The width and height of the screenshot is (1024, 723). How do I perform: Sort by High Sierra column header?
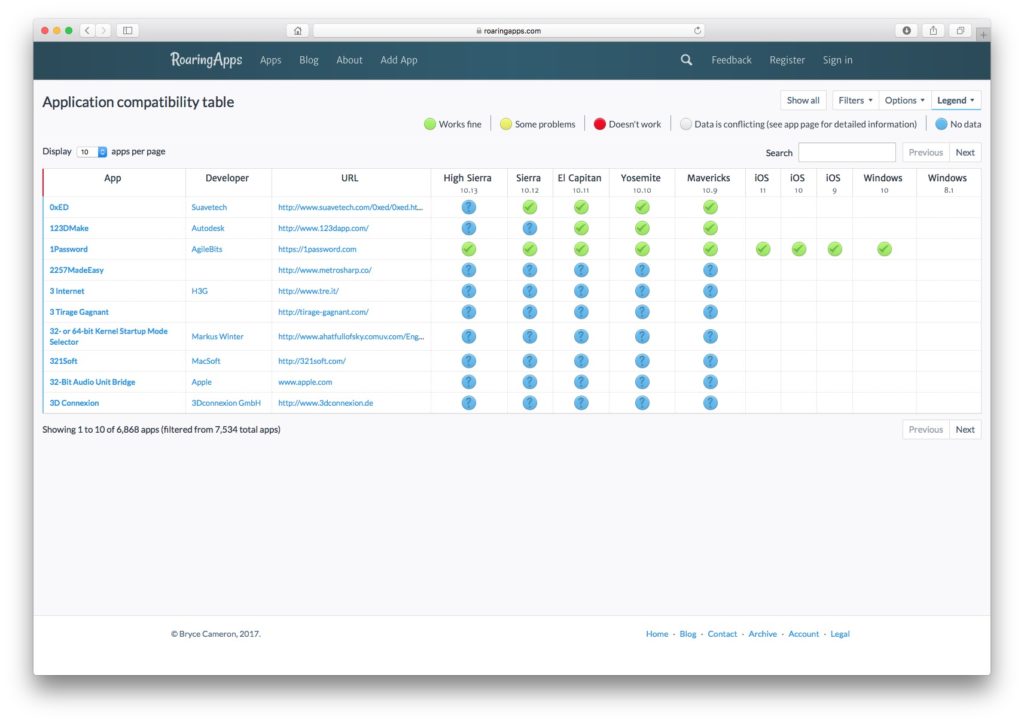pos(468,182)
